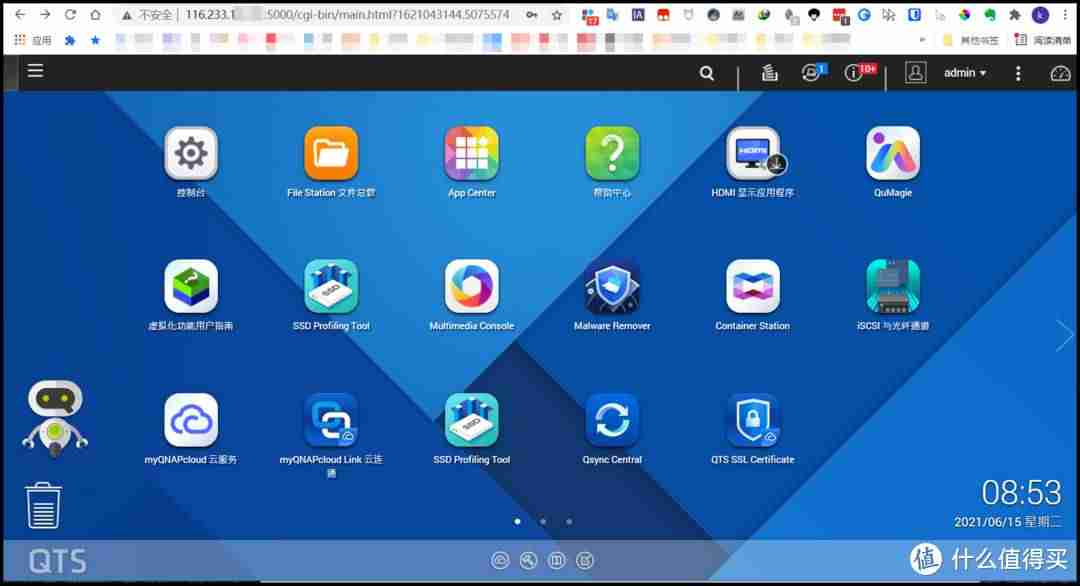Open QTS SSL Certificate app
1080x586 pixels.
click(753, 420)
